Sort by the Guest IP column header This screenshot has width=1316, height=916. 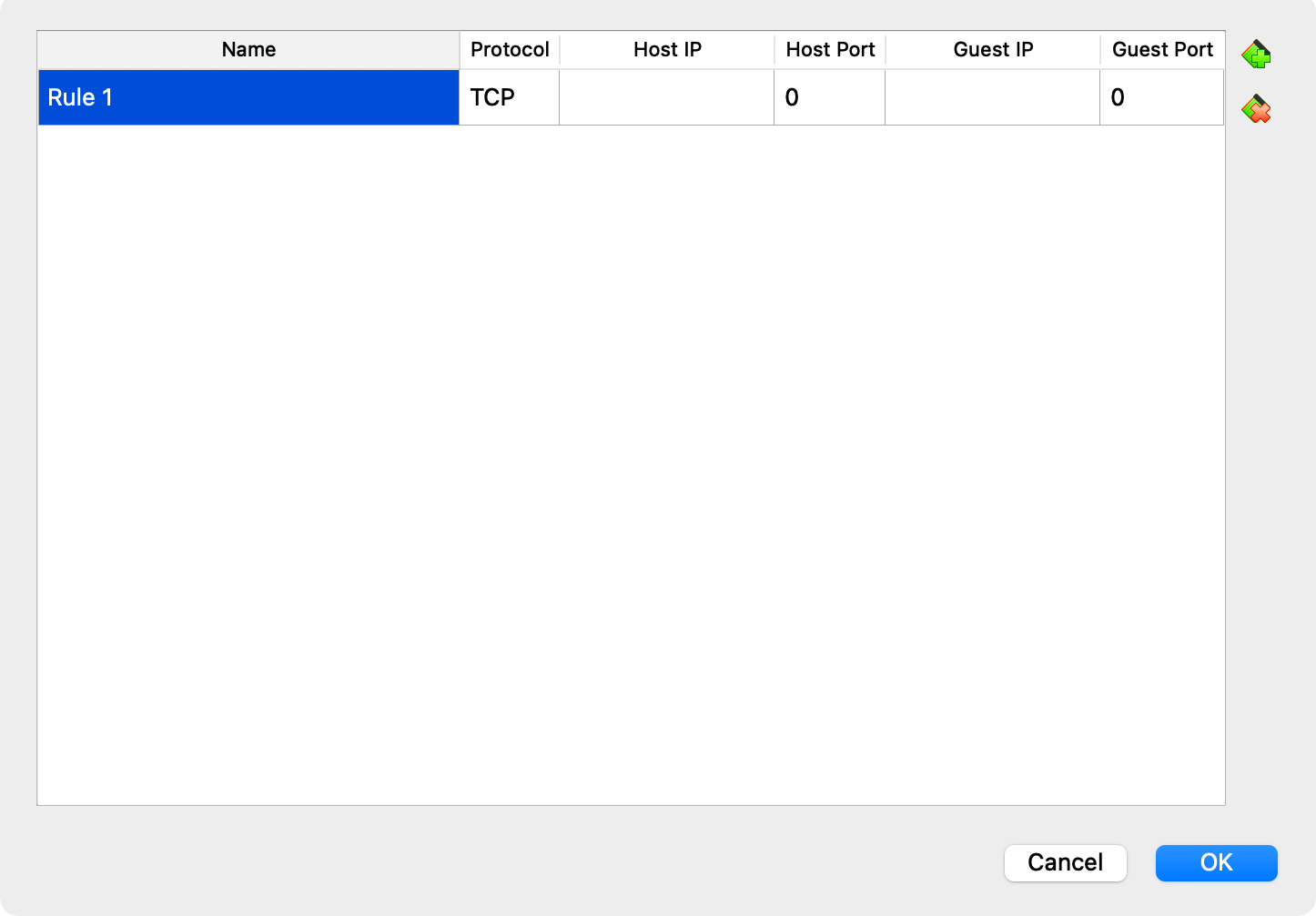click(993, 50)
